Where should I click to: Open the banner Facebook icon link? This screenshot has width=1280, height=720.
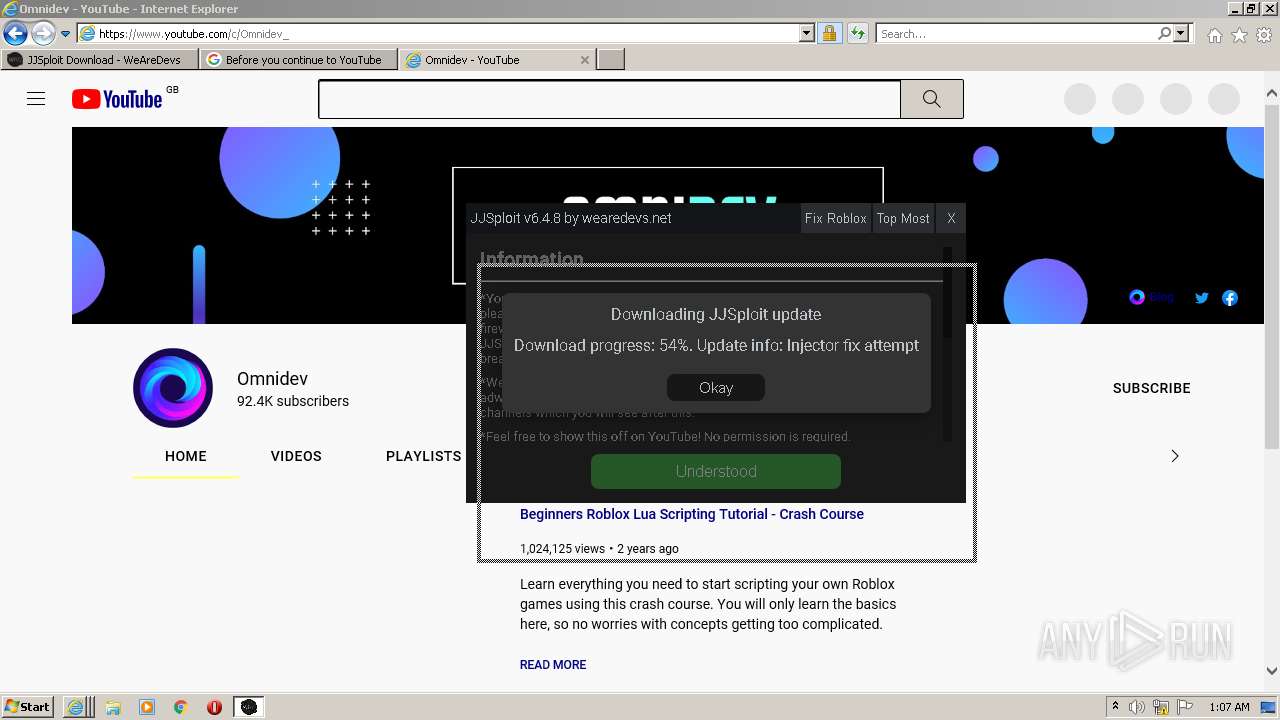1230,298
